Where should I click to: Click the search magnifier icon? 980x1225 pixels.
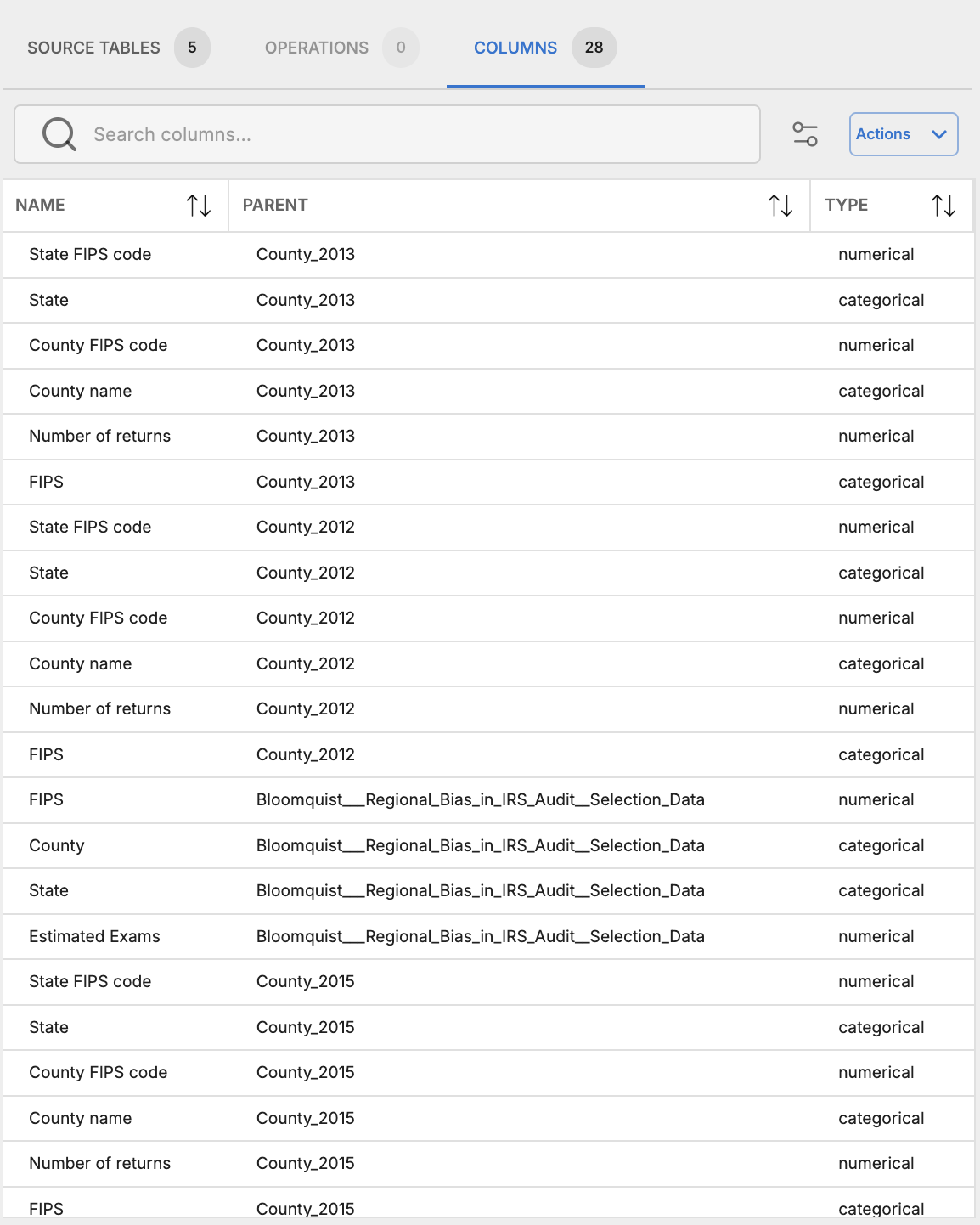point(59,134)
